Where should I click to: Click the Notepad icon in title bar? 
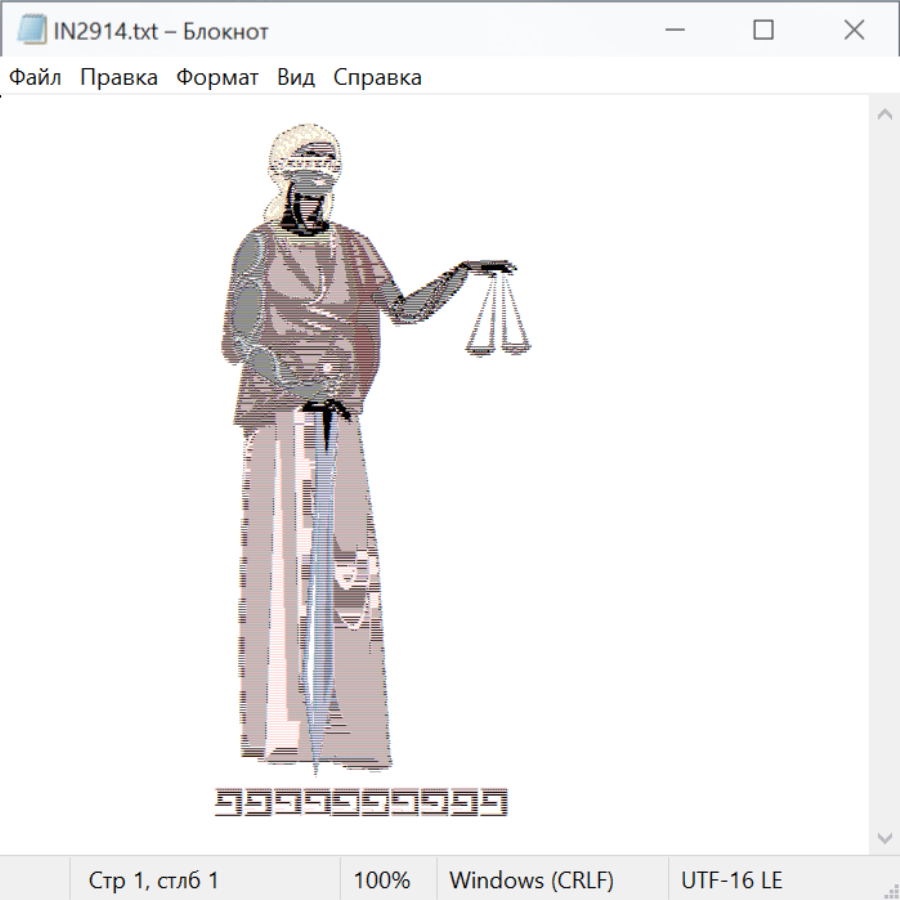point(31,30)
